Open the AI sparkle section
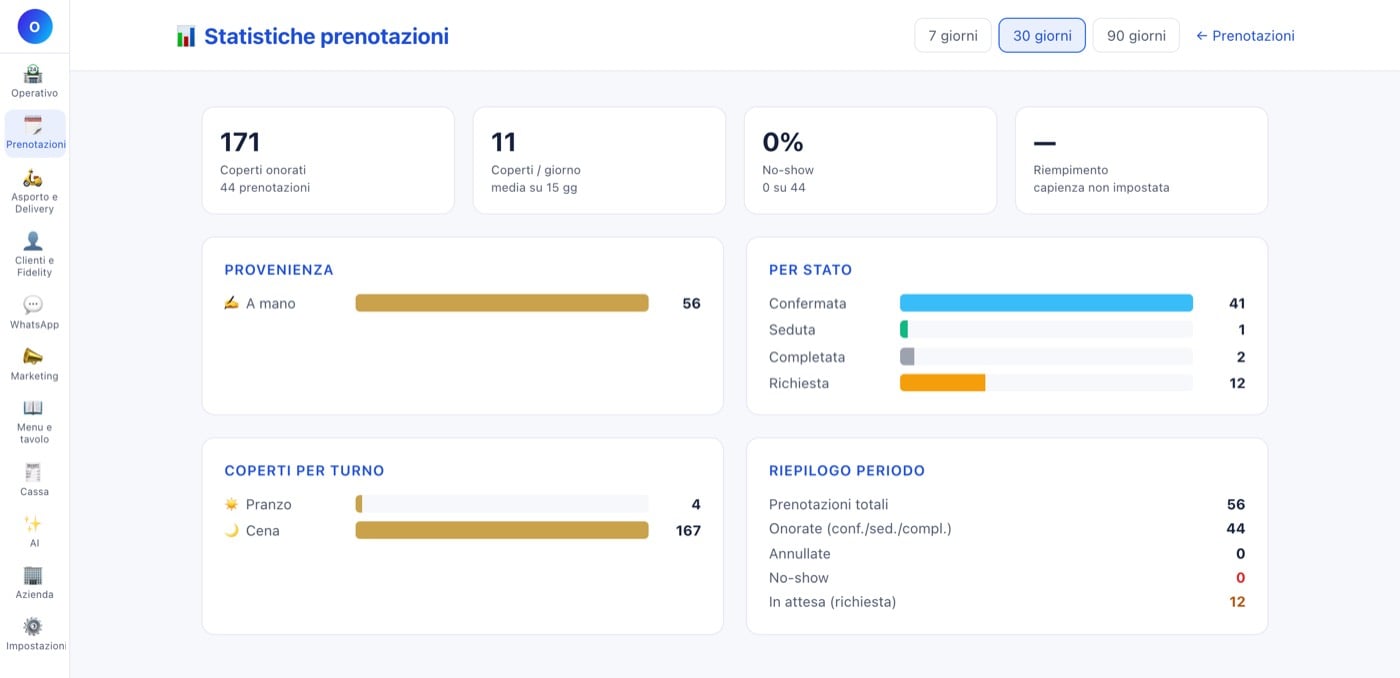1400x678 pixels. click(x=34, y=531)
